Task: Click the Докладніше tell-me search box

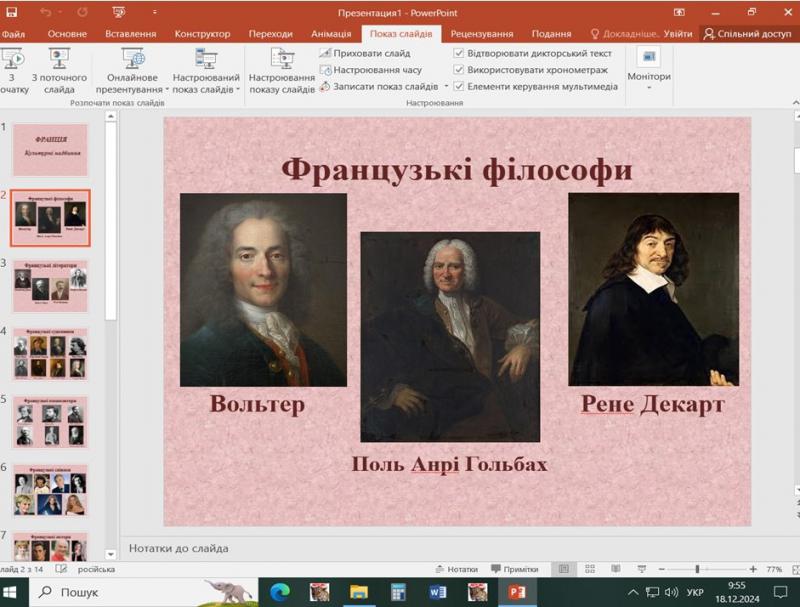Action: click(x=624, y=34)
